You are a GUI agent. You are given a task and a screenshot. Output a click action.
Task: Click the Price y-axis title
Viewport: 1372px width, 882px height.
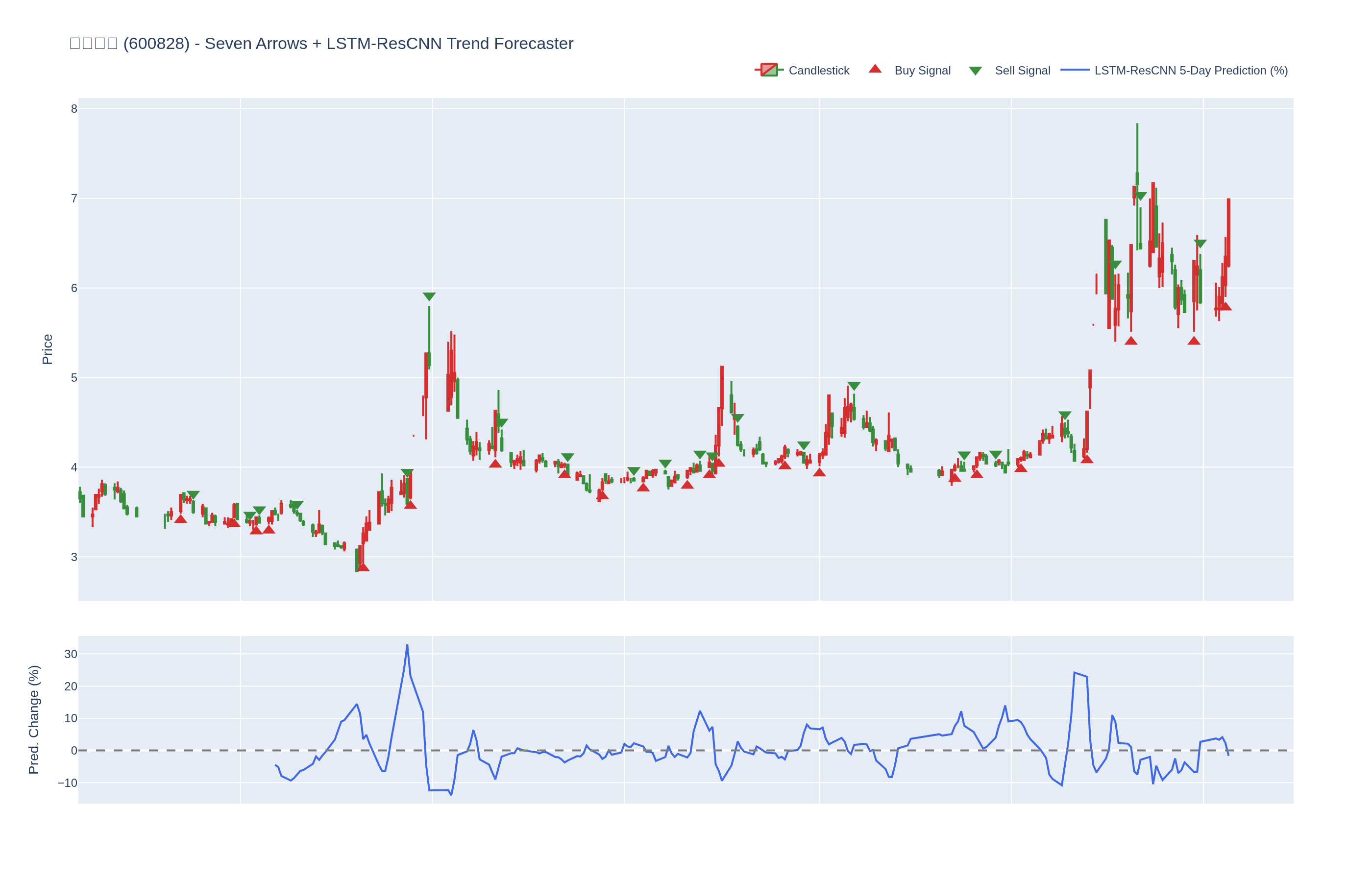click(x=48, y=349)
